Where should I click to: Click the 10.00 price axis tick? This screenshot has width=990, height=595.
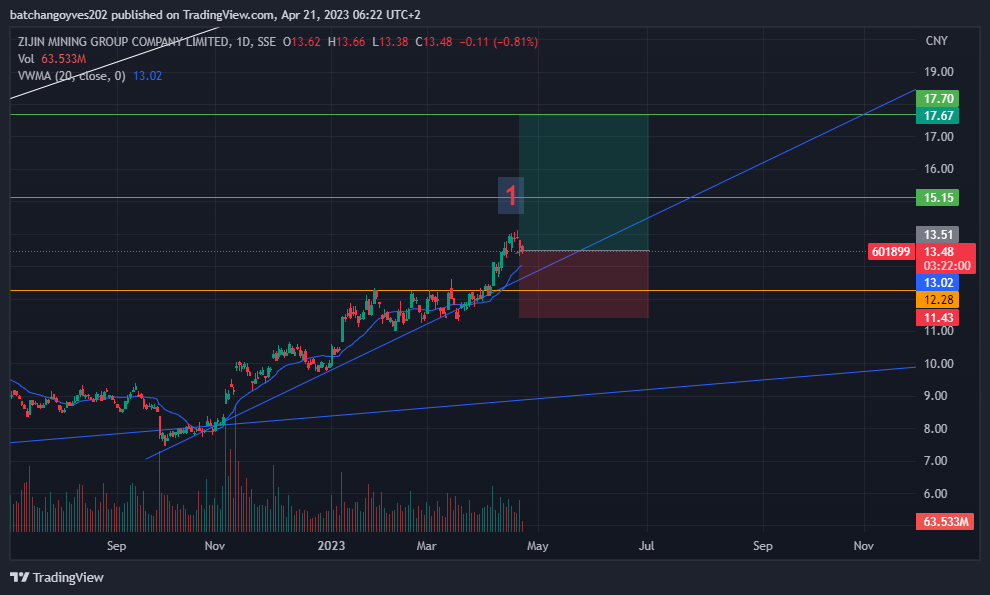click(x=939, y=364)
